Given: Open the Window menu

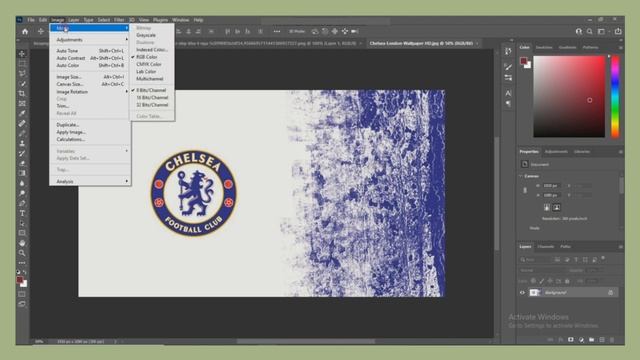Looking at the screenshot, I should click(x=180, y=20).
